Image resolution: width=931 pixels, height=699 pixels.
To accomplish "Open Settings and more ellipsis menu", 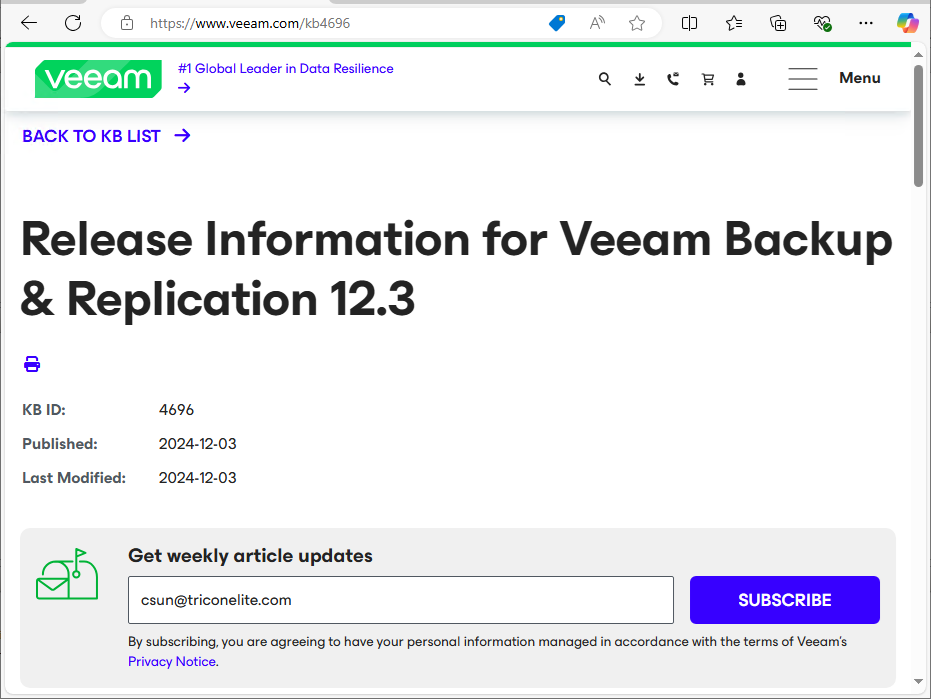I will click(866, 23).
